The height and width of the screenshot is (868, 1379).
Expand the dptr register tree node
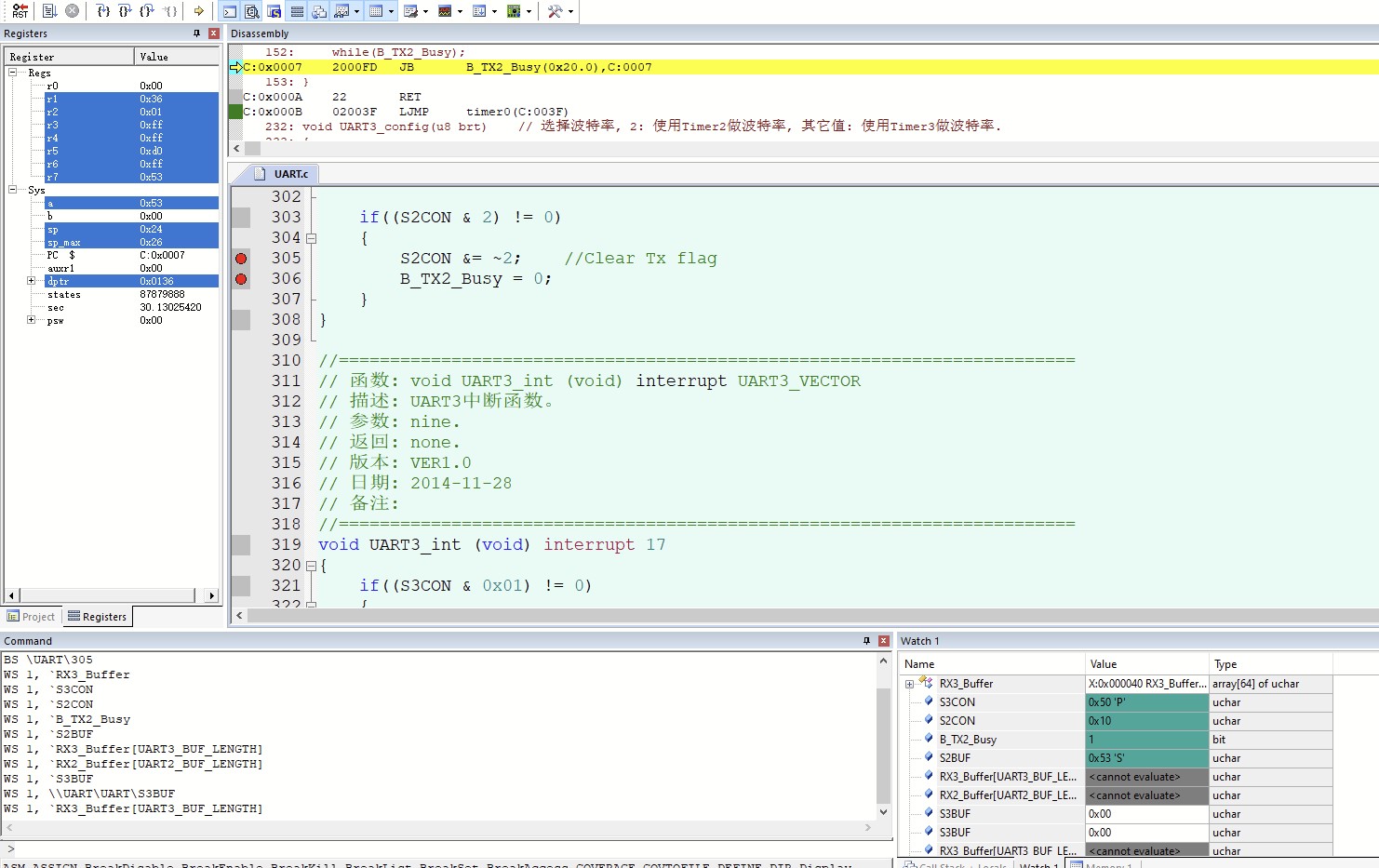point(31,281)
